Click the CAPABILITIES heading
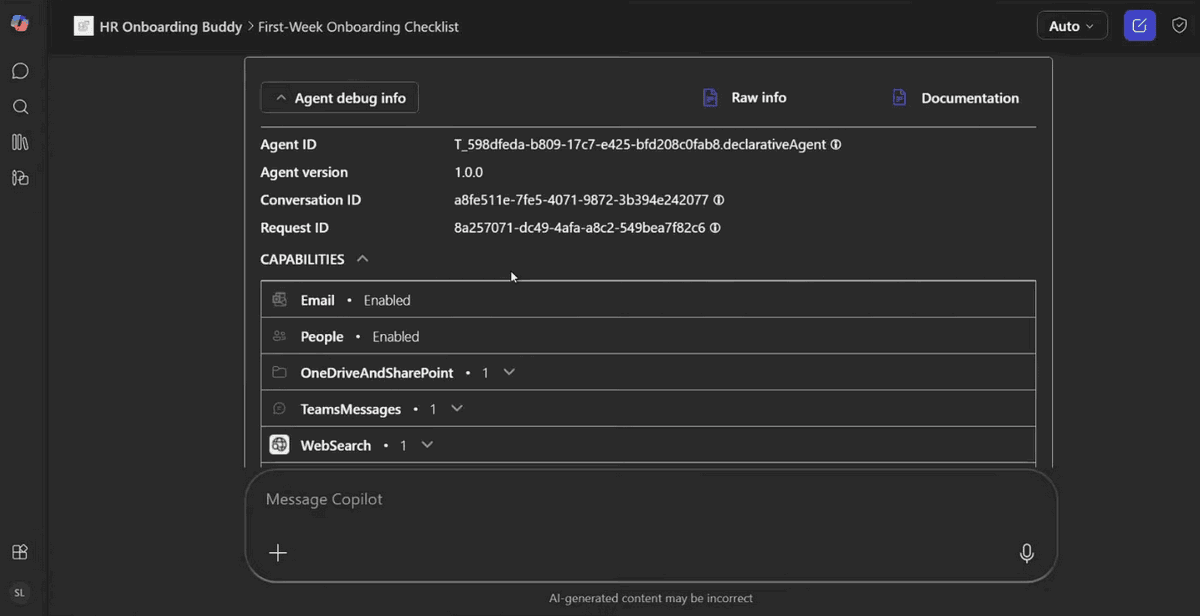The image size is (1200, 616). coord(302,259)
